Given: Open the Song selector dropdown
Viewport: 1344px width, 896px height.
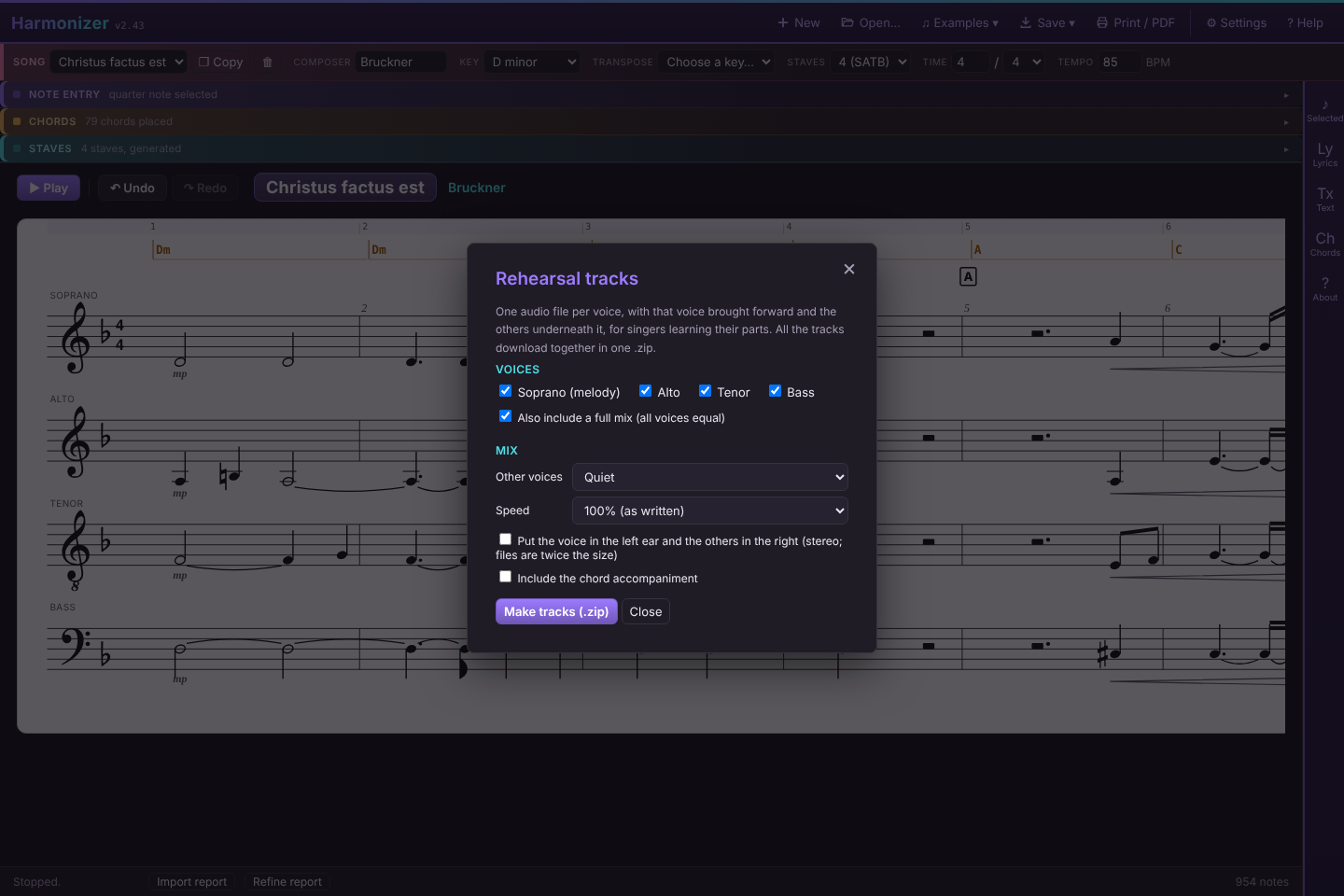Looking at the screenshot, I should tap(119, 62).
